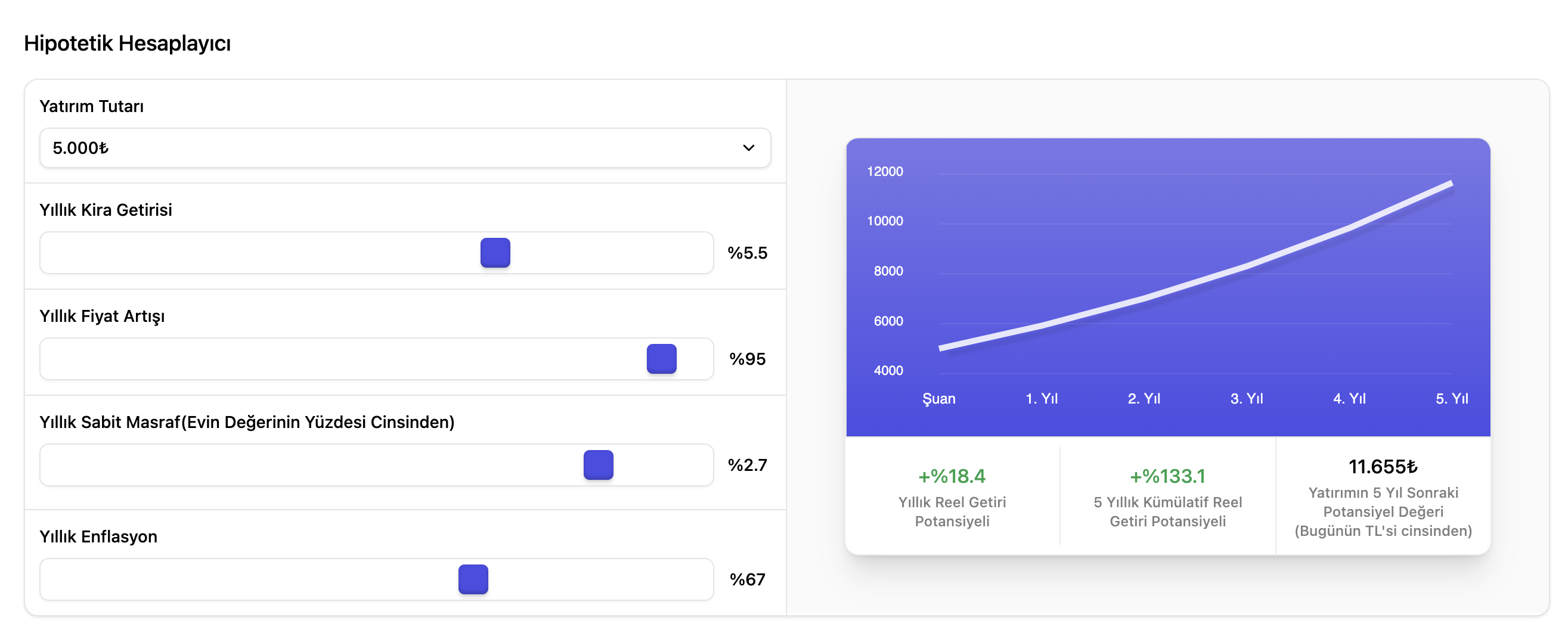Click the '3. Yıl' chart axis label
The height and width of the screenshot is (639, 1568).
pos(1246,399)
